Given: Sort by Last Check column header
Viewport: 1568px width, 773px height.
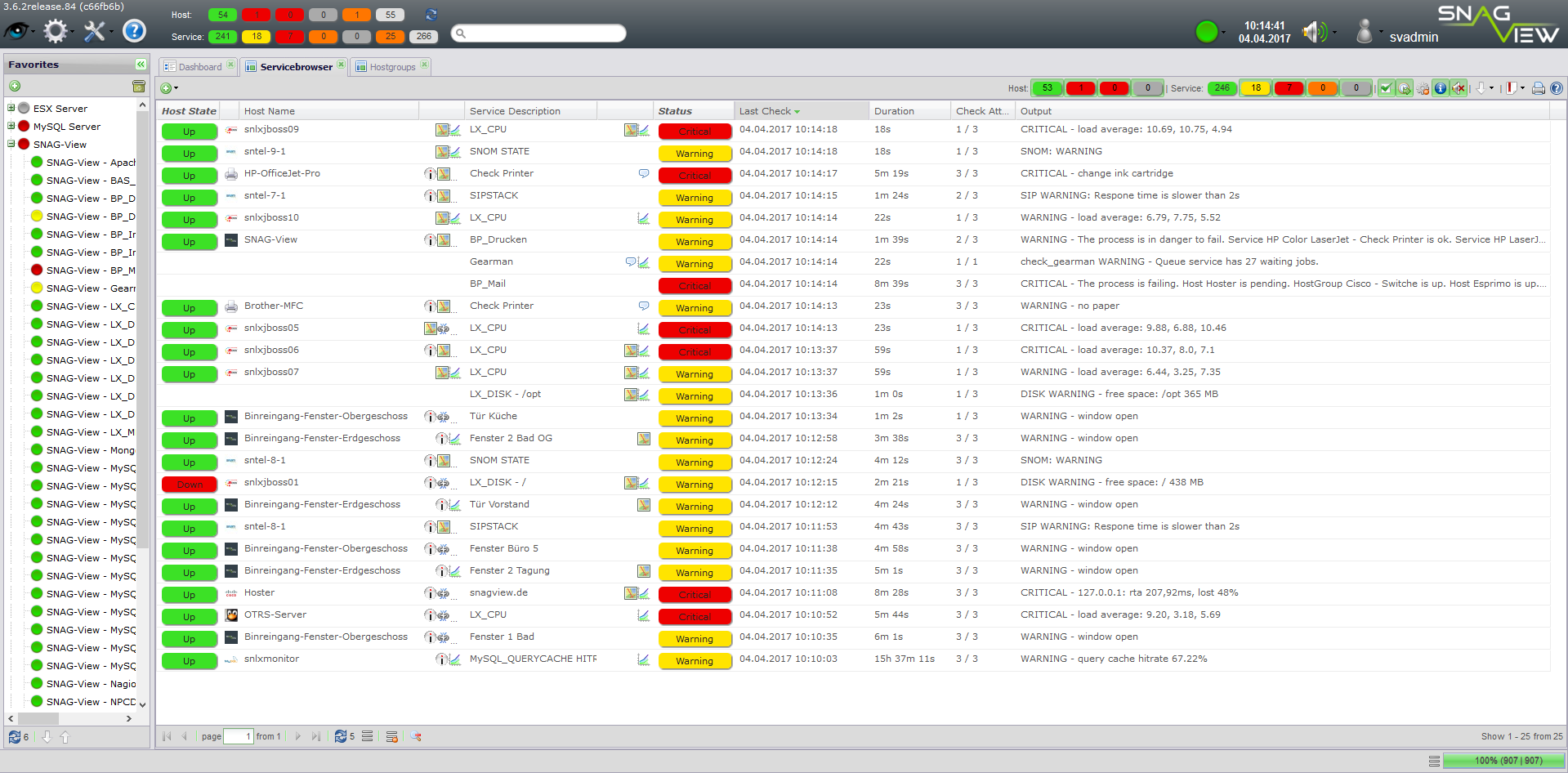Looking at the screenshot, I should [x=801, y=111].
